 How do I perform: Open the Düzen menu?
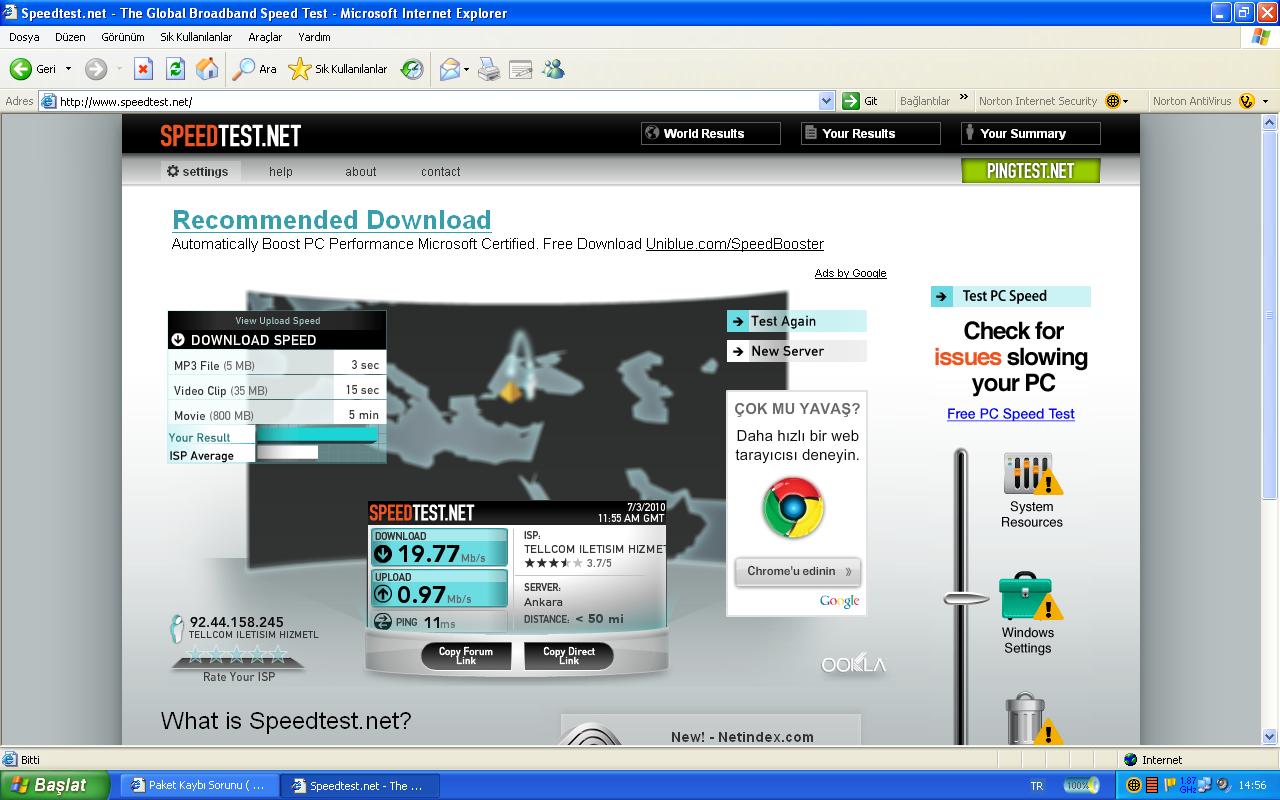pyautogui.click(x=70, y=37)
